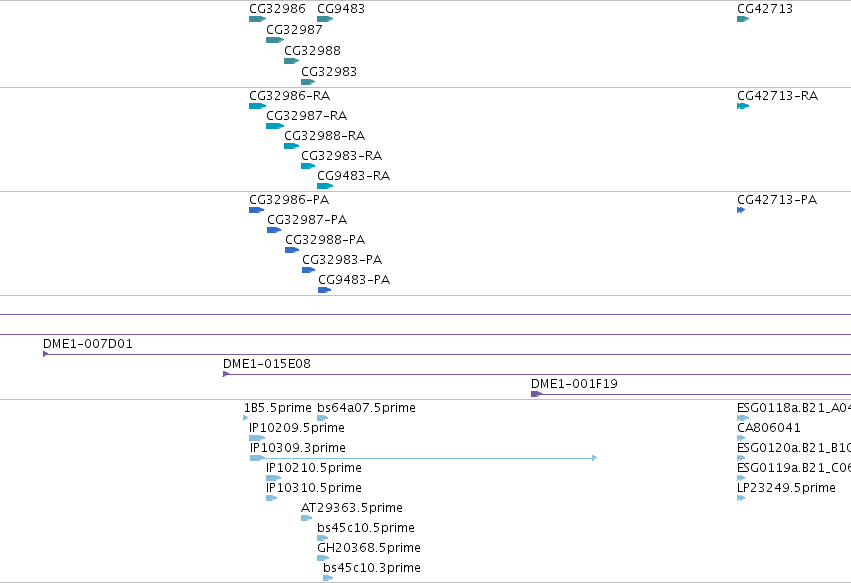Click the GH20368.5prime EST label
This screenshot has width=851, height=583.
point(369,548)
